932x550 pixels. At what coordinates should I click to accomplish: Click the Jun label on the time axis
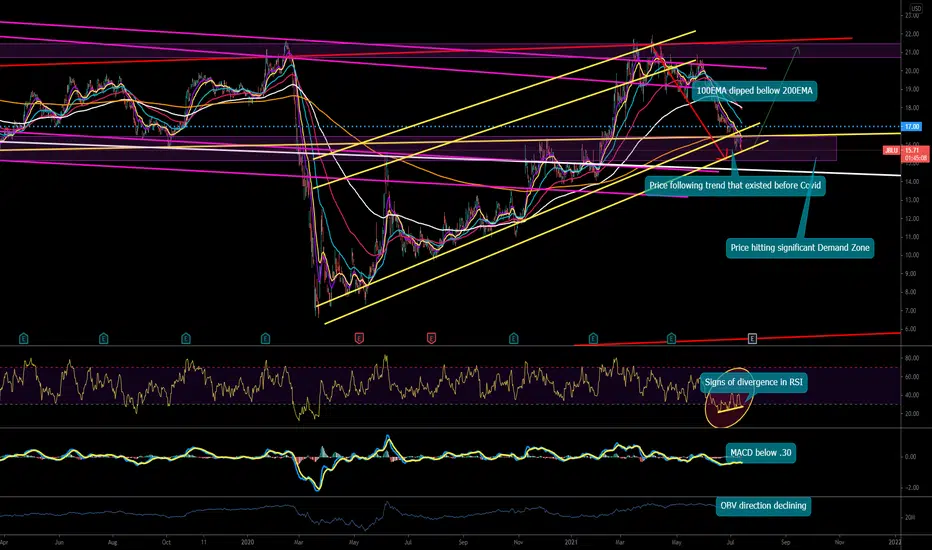click(x=59, y=542)
